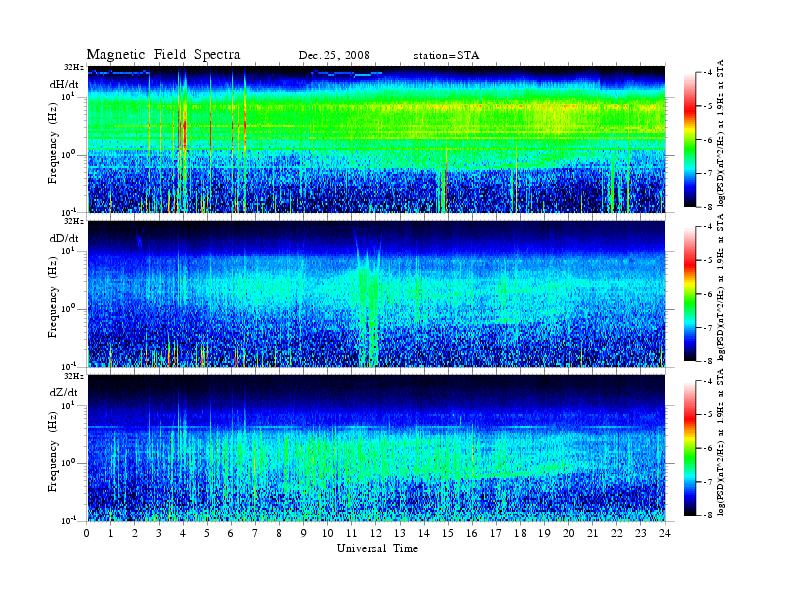
Task: Click the '32Hz' label of dD/dt panel
Action: pyautogui.click(x=74, y=221)
